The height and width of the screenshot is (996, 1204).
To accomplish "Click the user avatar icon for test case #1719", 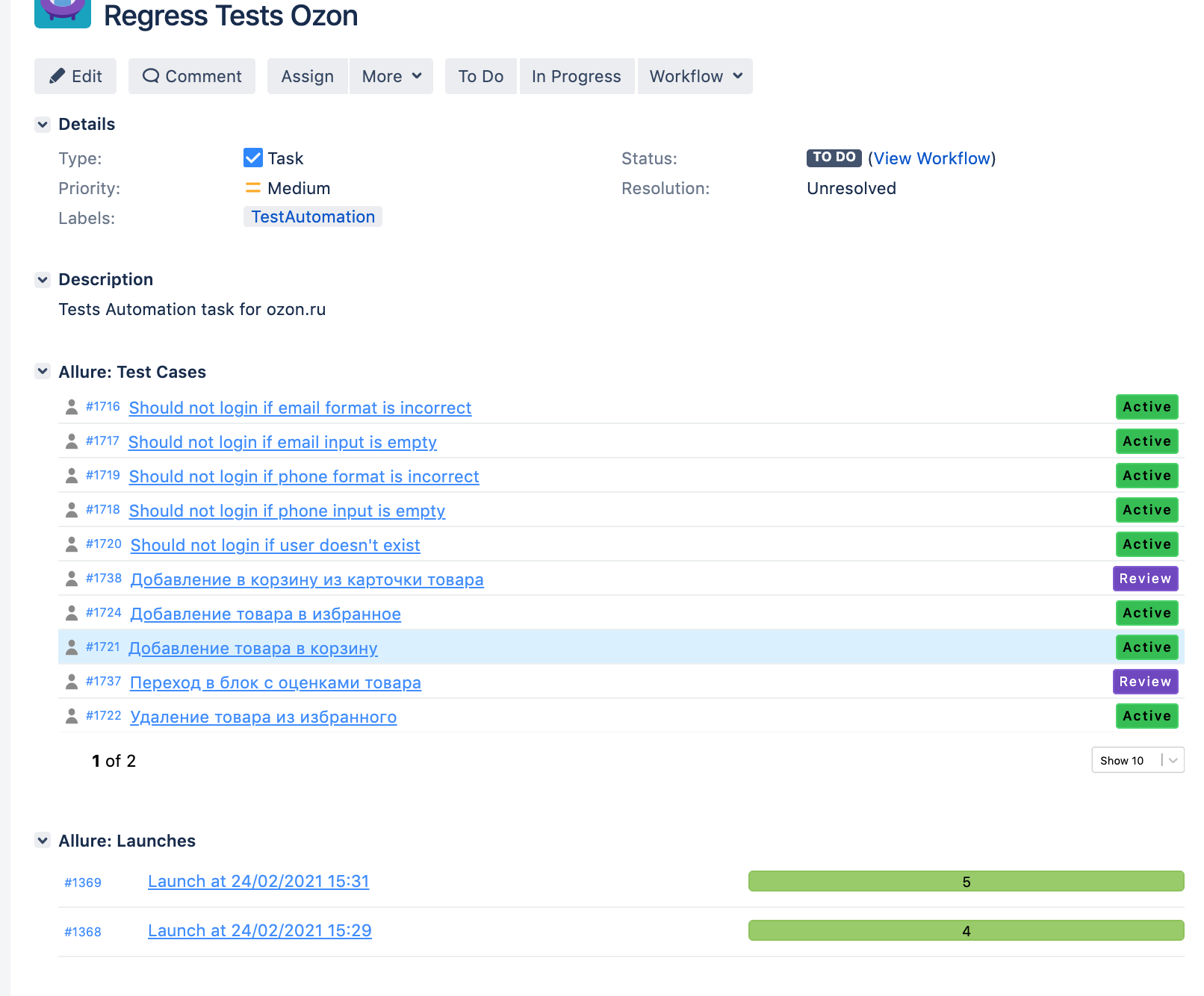I will click(x=72, y=476).
